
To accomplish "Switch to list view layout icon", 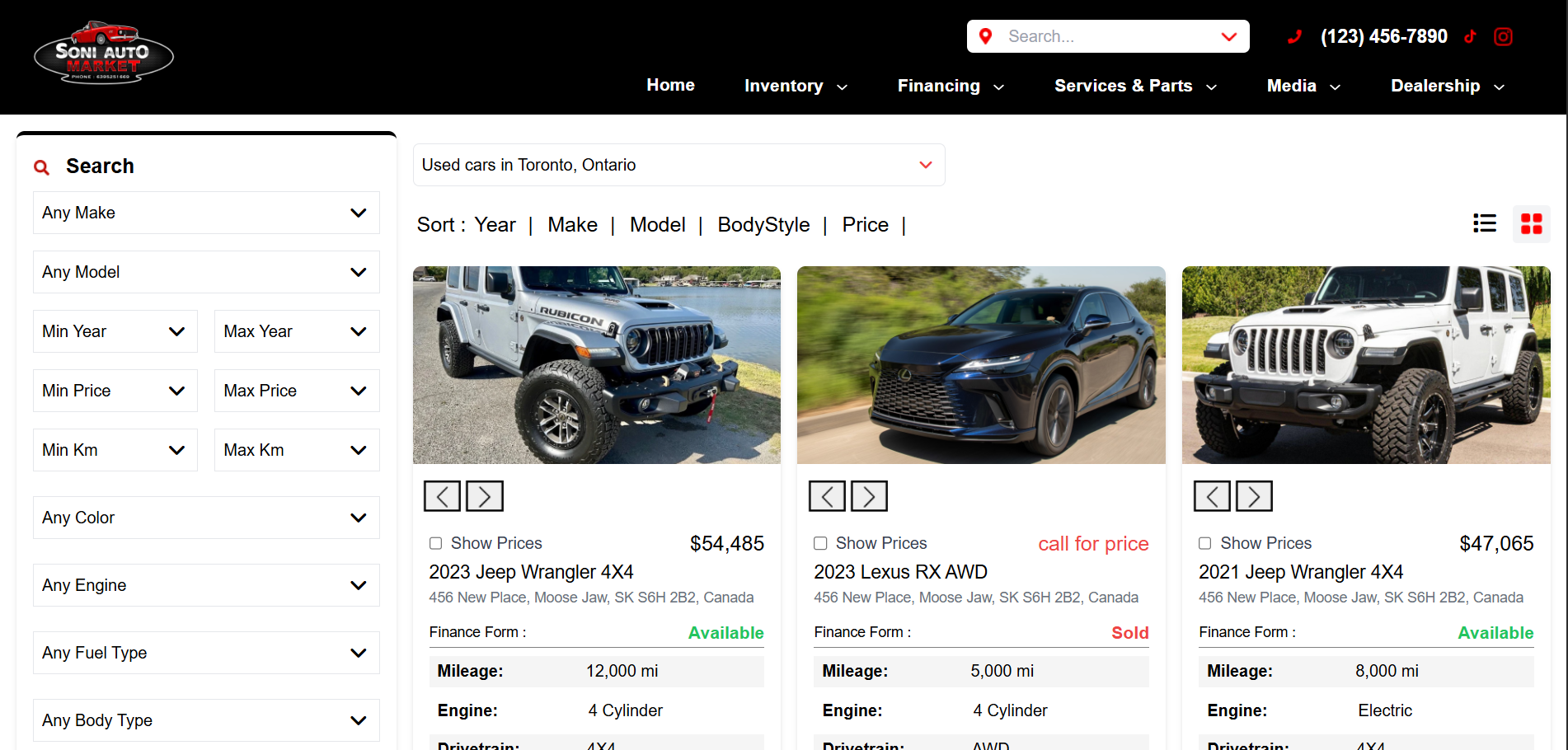I will (1485, 223).
